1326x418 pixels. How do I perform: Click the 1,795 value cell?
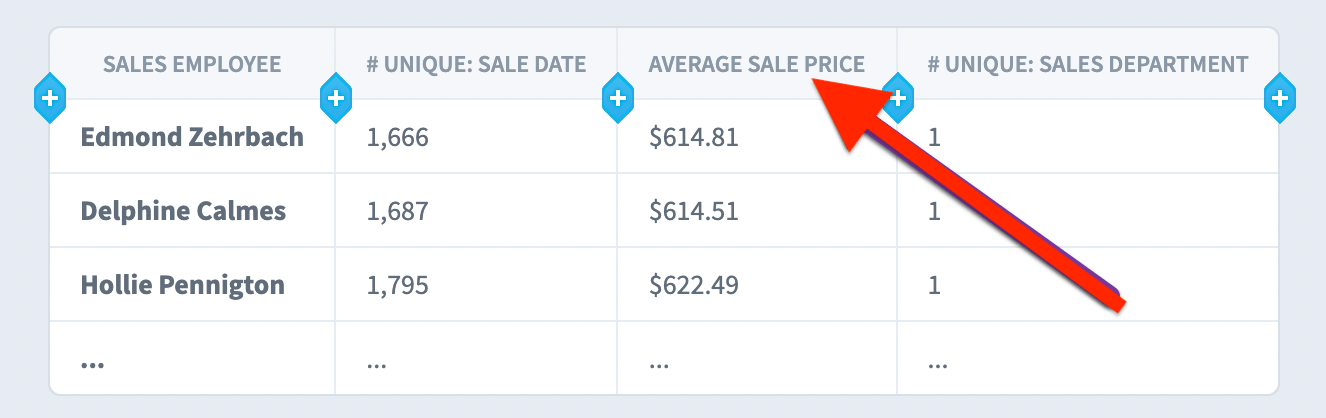[398, 285]
